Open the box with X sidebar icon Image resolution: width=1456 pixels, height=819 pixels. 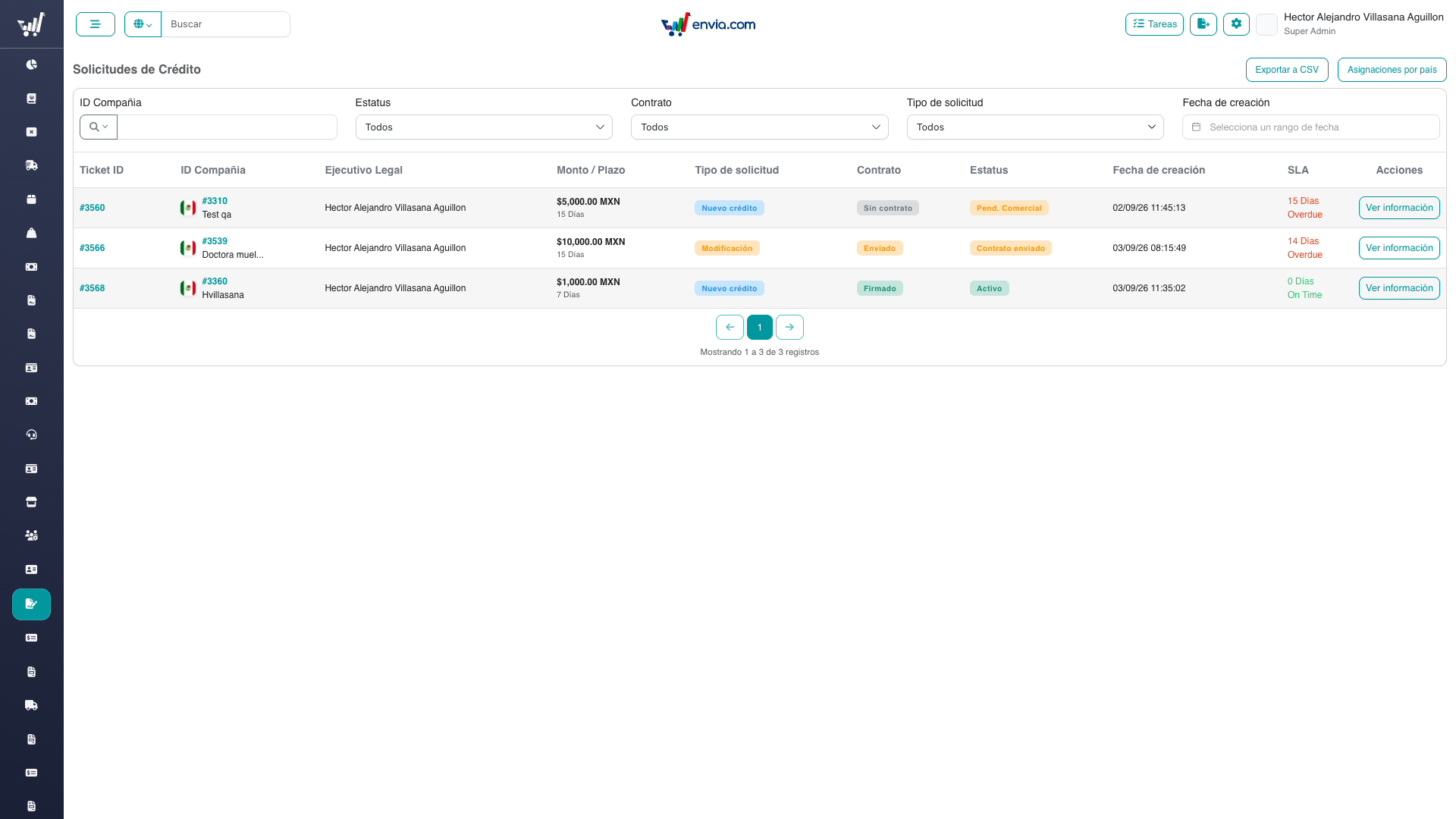[x=31, y=132]
